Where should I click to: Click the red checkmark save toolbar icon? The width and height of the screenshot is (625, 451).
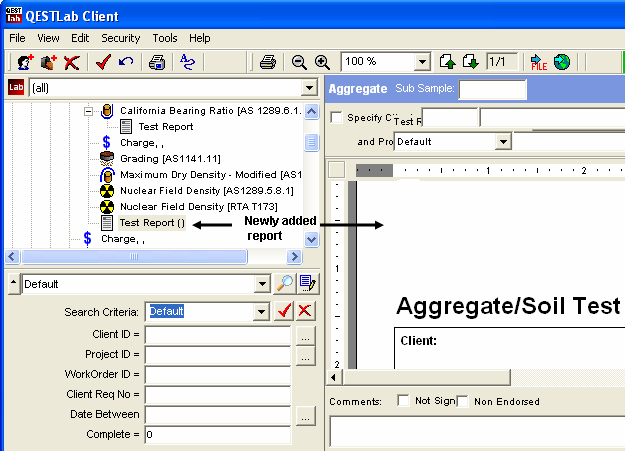coord(103,62)
